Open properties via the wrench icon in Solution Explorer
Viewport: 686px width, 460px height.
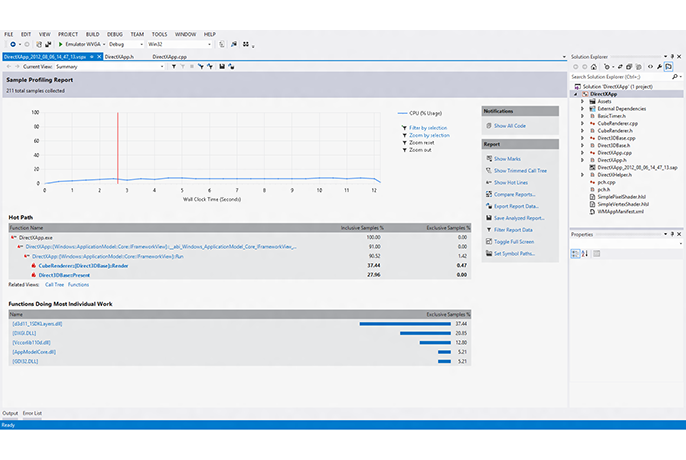tap(659, 67)
